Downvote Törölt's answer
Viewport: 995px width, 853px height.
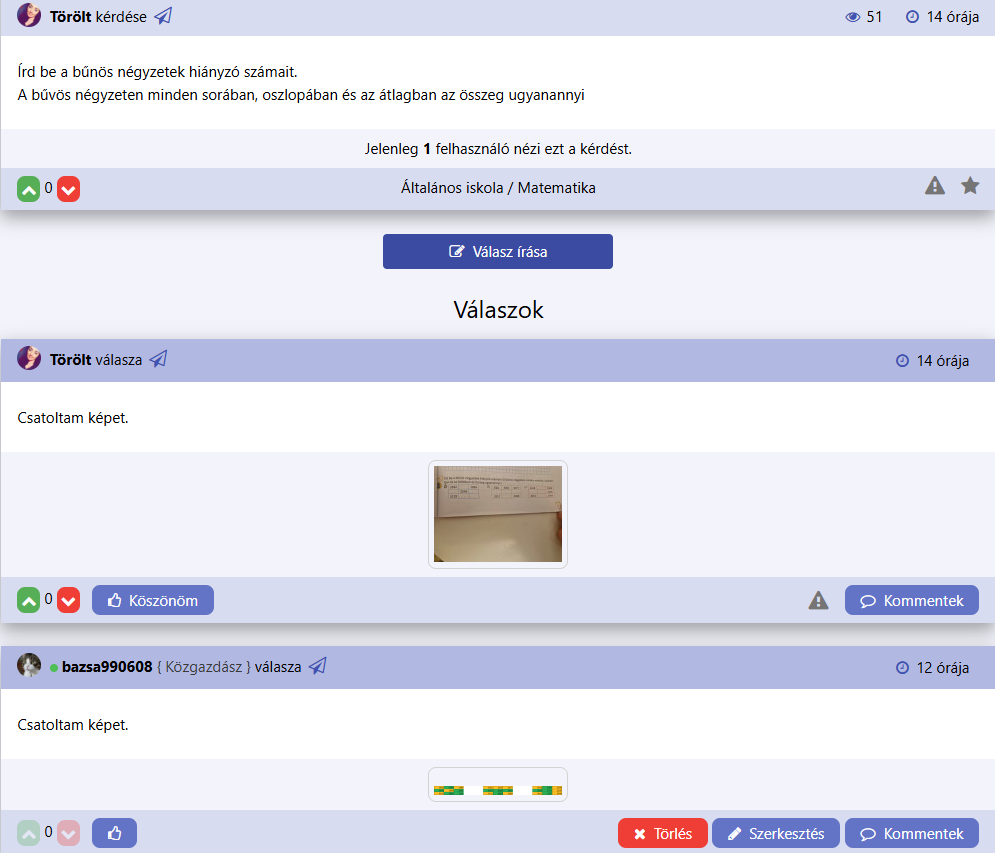(x=68, y=600)
